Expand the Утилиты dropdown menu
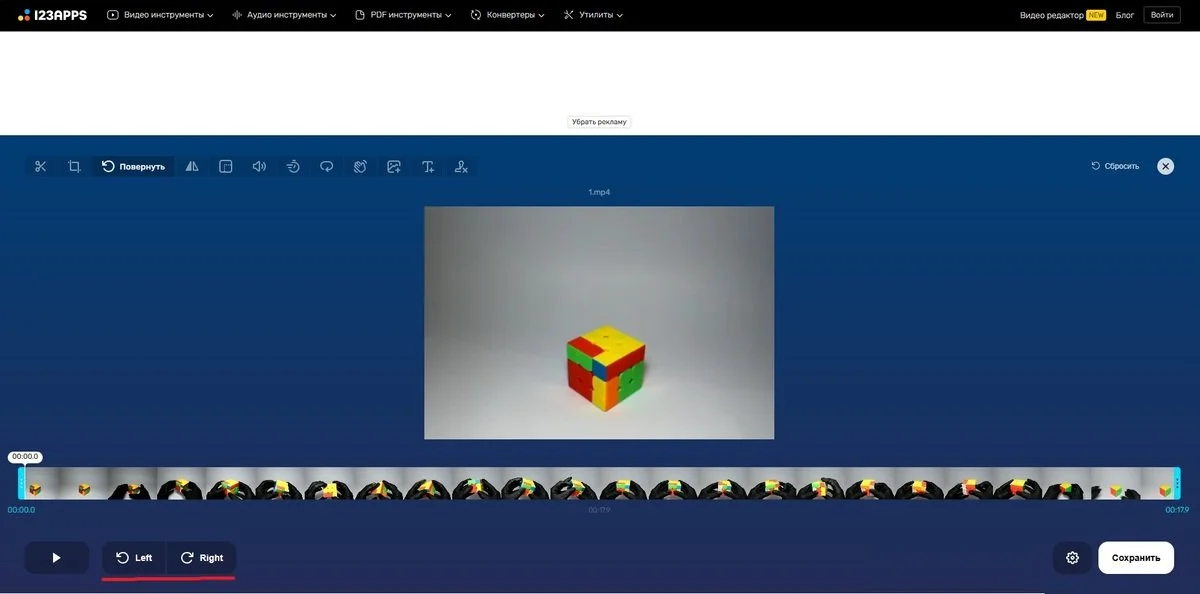This screenshot has width=1200, height=594. [x=593, y=15]
